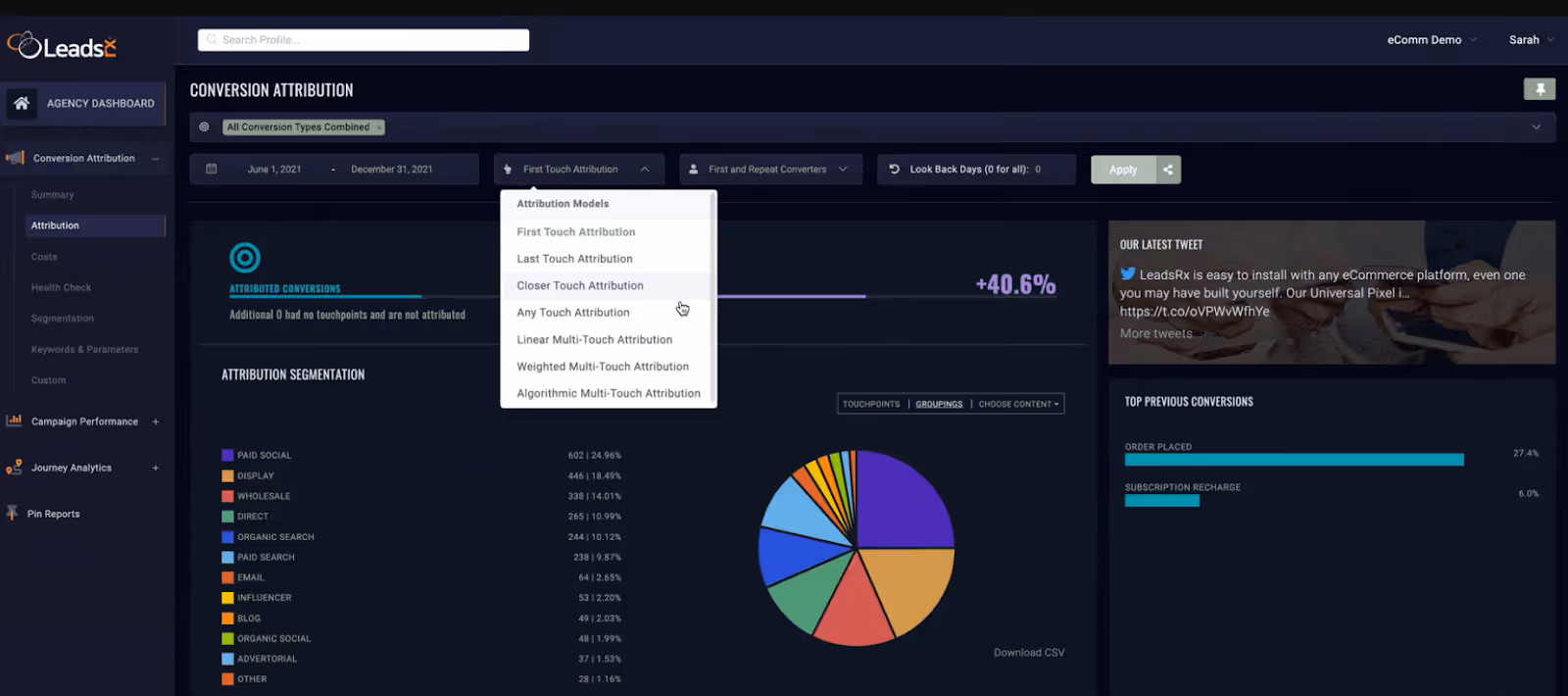Click the Paid Social purple color swatch

click(227, 455)
